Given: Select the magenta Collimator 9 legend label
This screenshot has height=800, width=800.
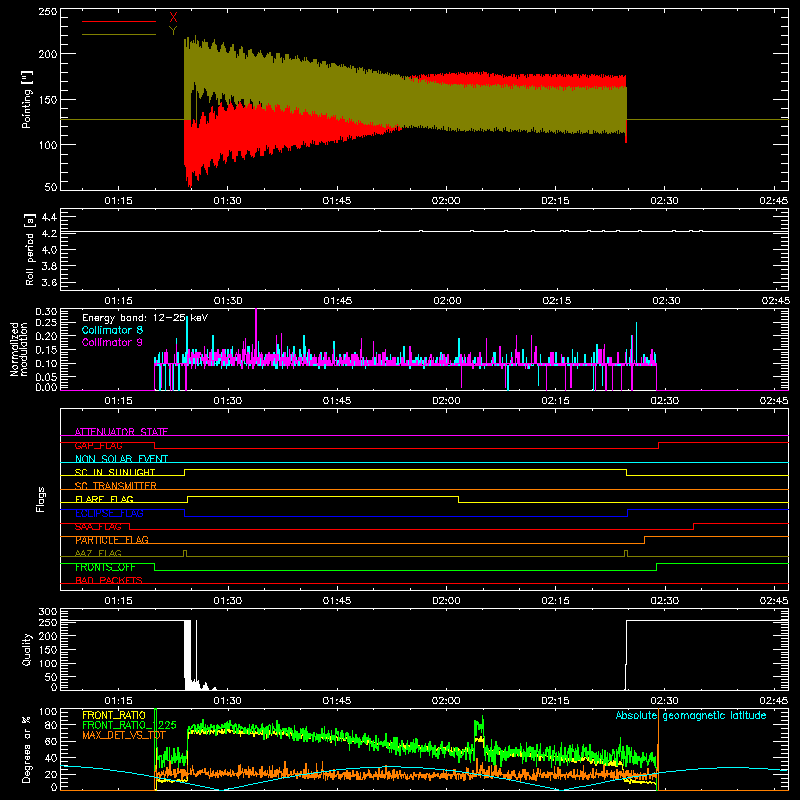Looking at the screenshot, I should pos(112,342).
